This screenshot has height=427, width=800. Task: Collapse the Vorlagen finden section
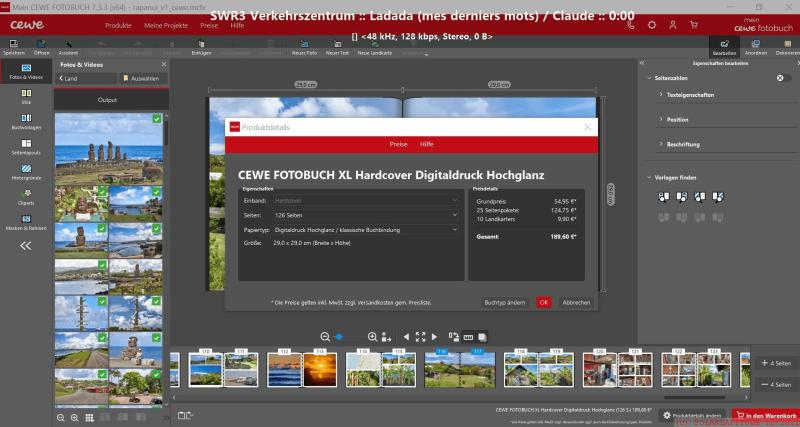649,178
